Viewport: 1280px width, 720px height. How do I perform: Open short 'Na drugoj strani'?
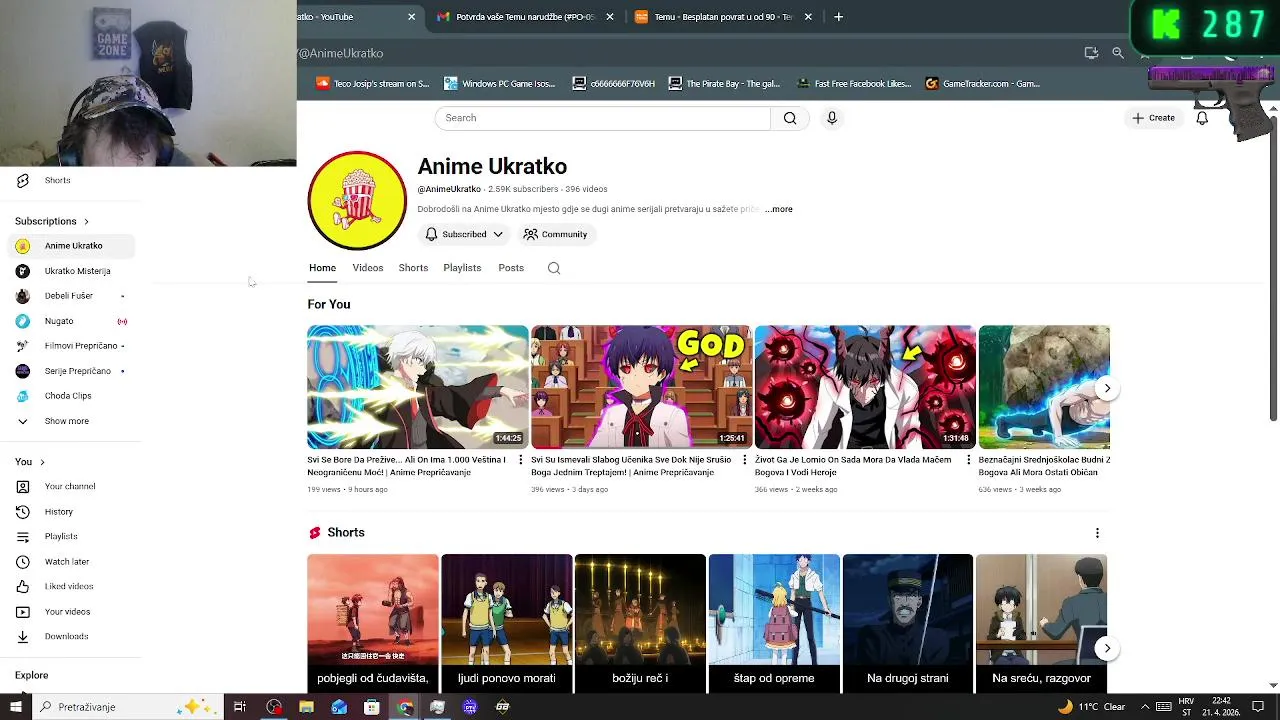tap(908, 622)
